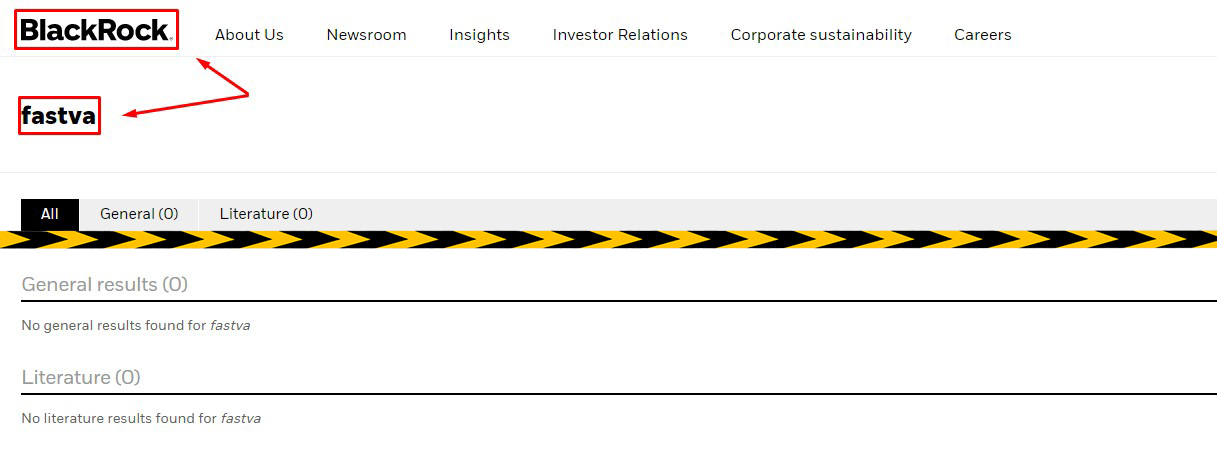1217x470 pixels.
Task: Click the red arrowhead pointing at the logo
Action: 202,63
